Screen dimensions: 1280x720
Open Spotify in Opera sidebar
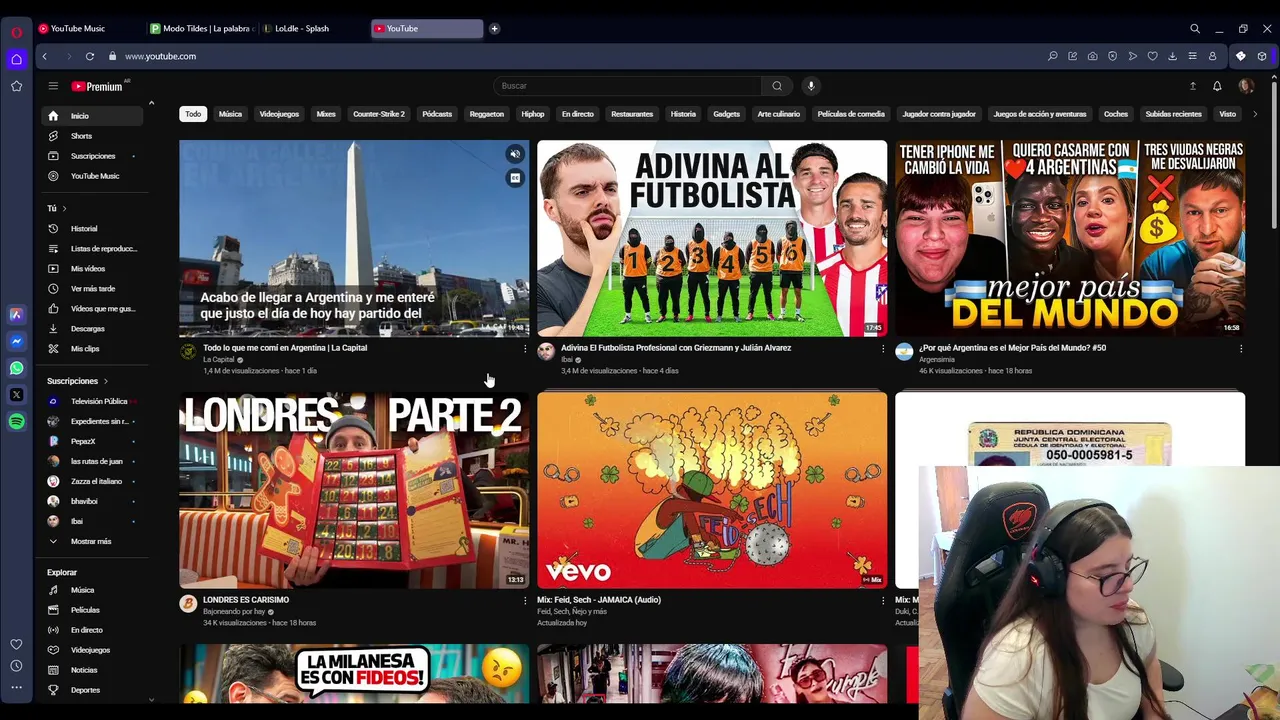point(16,422)
